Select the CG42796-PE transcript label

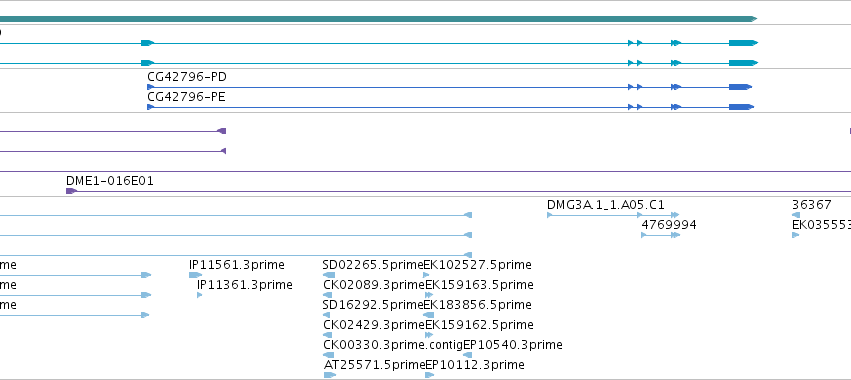click(x=186, y=97)
